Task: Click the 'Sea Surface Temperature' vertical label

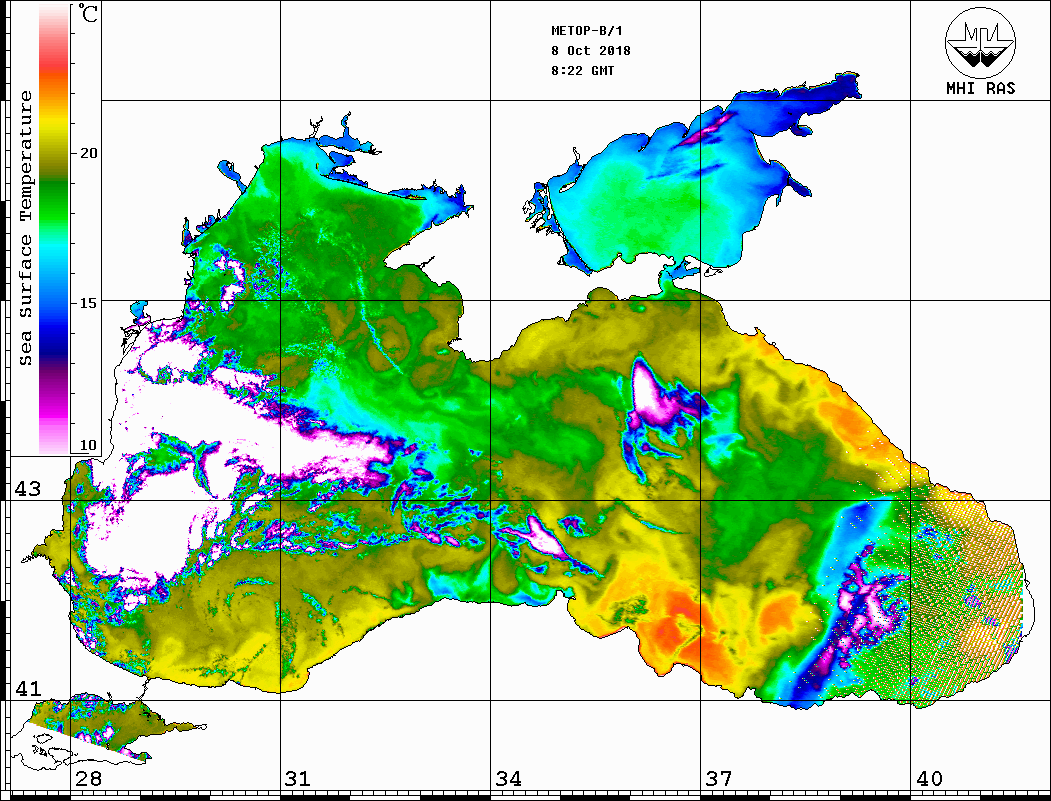Action: pyautogui.click(x=25, y=229)
